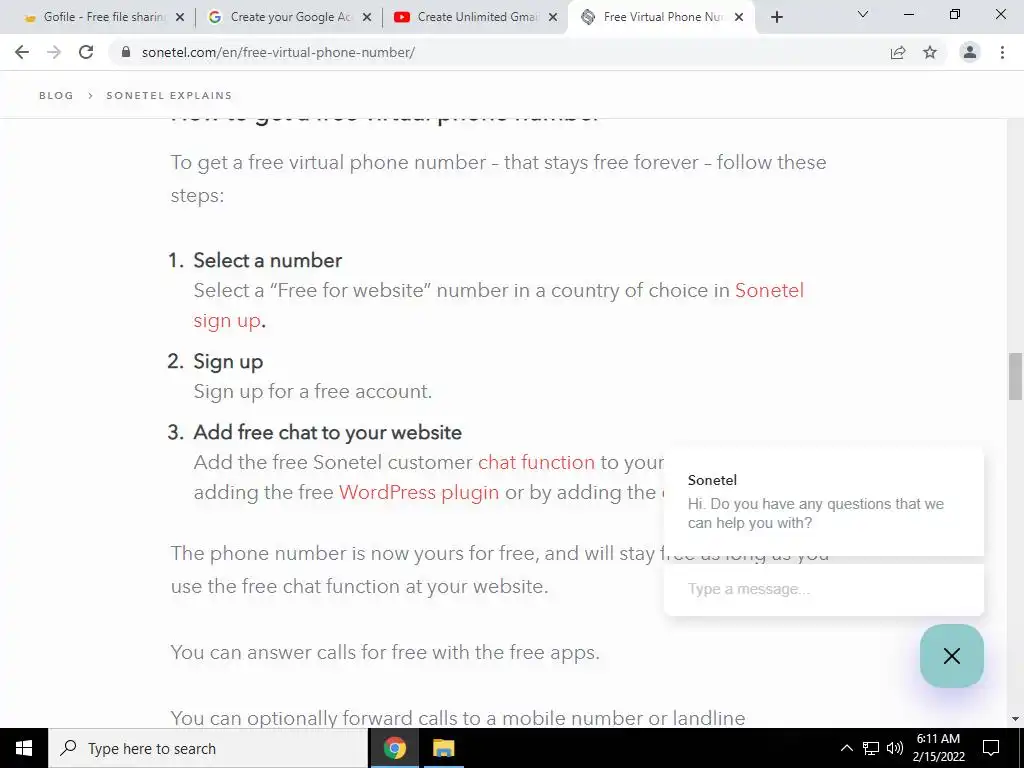Close the Create Unlimited Gmail tab
Image resolution: width=1024 pixels, height=768 pixels.
click(553, 18)
